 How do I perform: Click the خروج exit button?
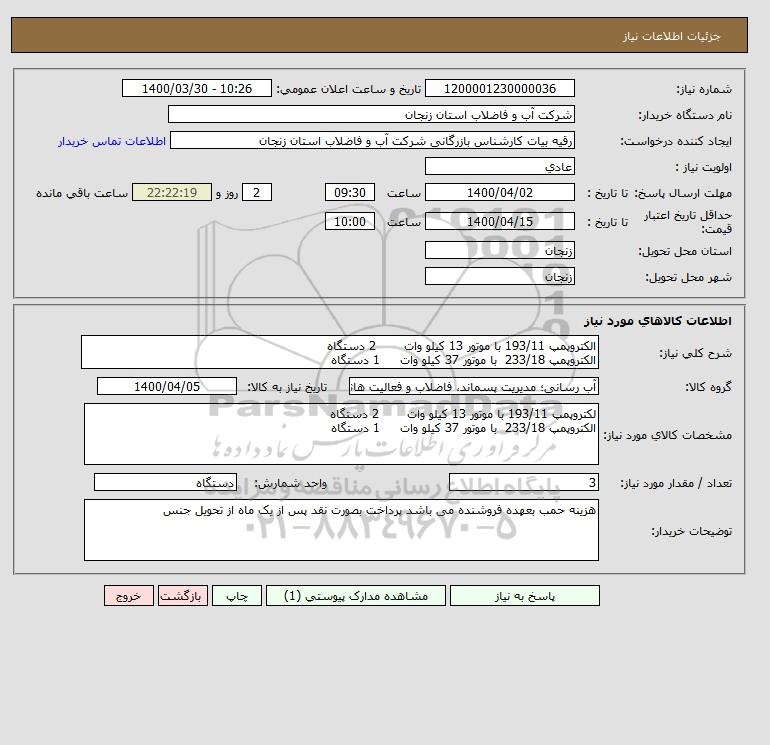[x=129, y=596]
